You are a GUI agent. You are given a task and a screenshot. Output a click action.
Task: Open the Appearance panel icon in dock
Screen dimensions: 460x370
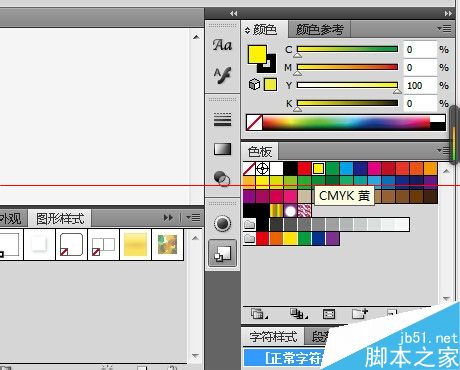(x=222, y=223)
